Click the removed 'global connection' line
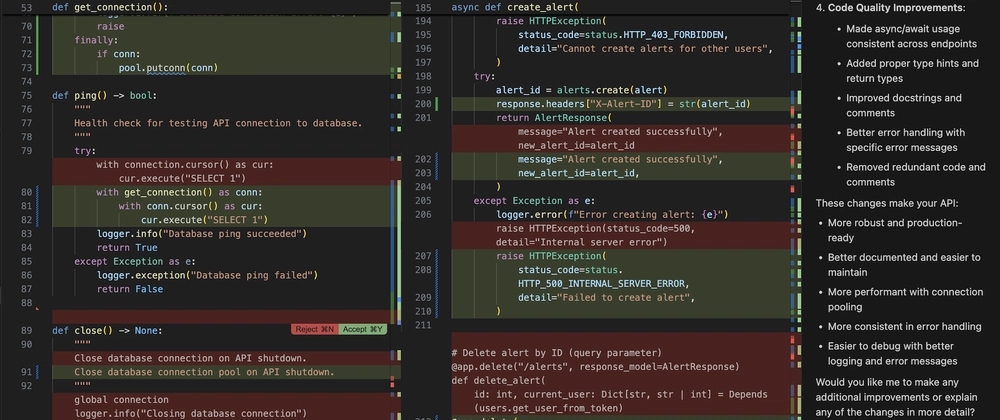The height and width of the screenshot is (420, 1000). (121, 400)
